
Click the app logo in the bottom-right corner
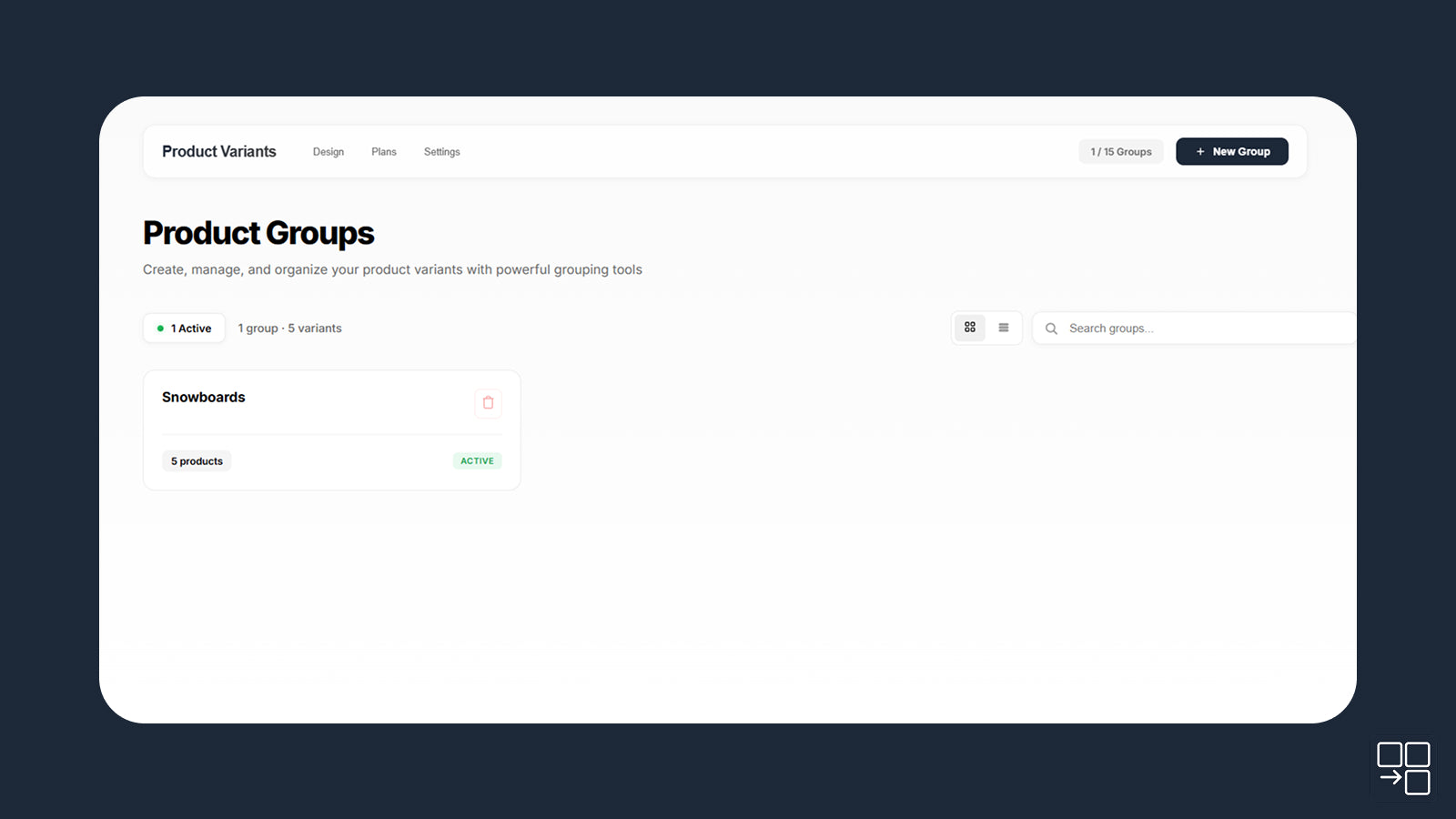coord(1403,766)
